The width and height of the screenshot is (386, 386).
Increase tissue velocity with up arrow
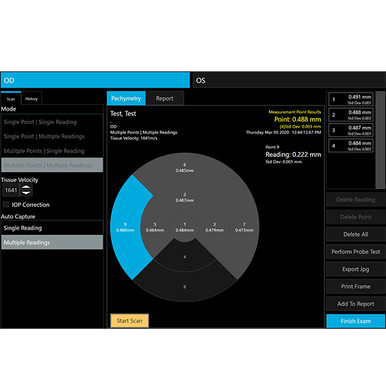point(26,187)
